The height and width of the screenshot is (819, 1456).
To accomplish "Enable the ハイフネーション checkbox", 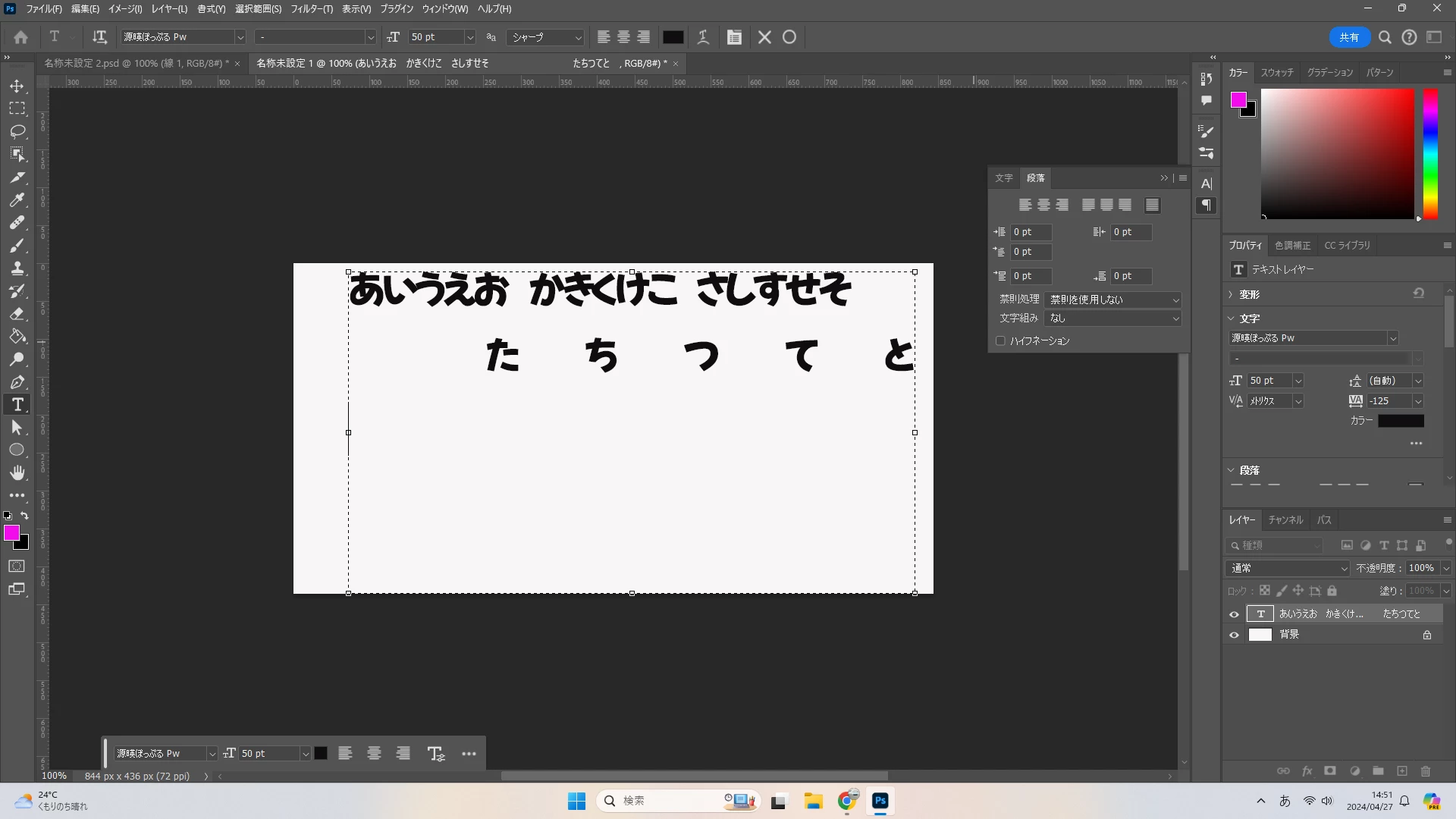I will point(1000,341).
